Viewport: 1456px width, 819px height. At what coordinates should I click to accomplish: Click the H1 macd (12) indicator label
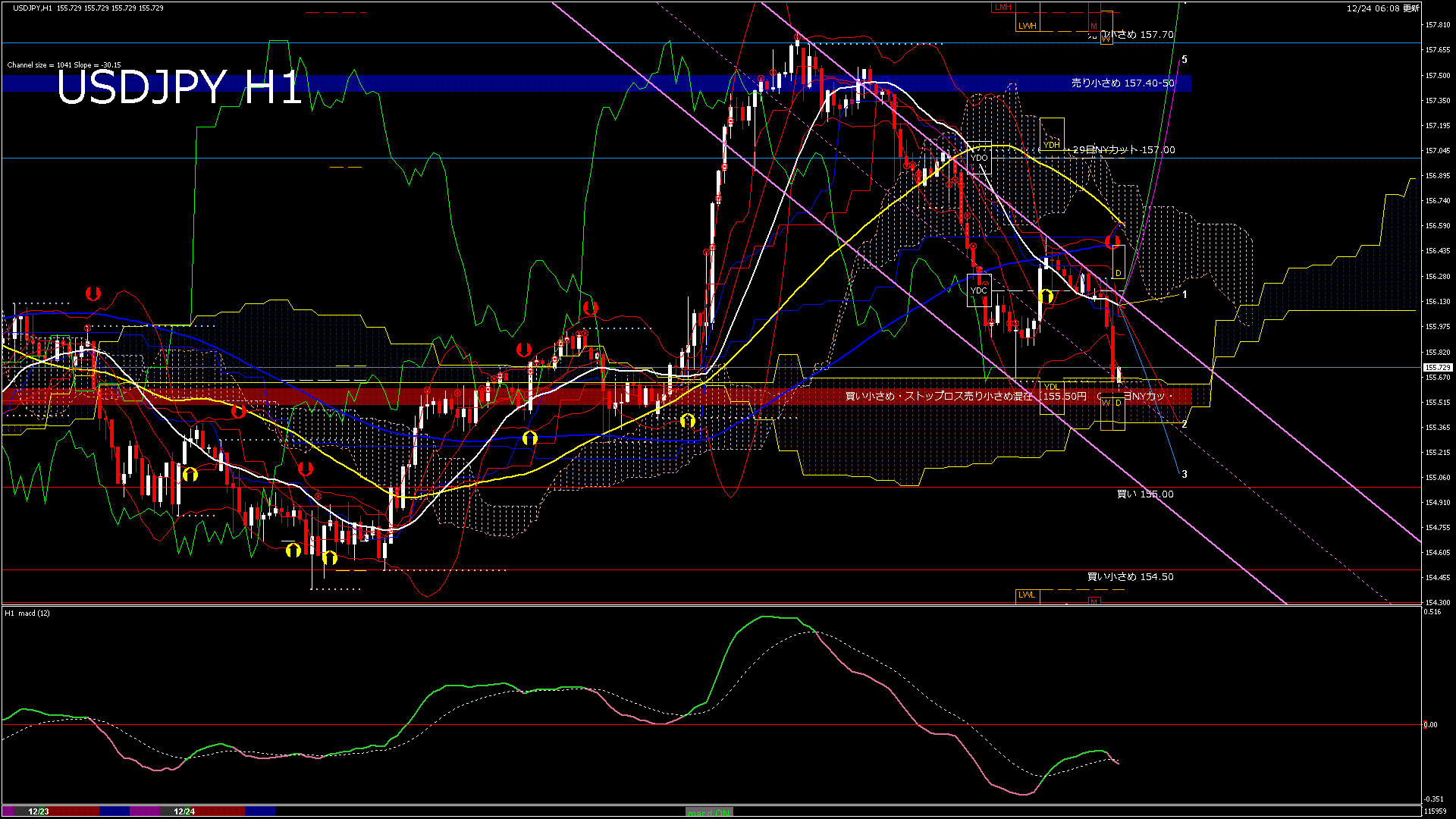[x=27, y=613]
